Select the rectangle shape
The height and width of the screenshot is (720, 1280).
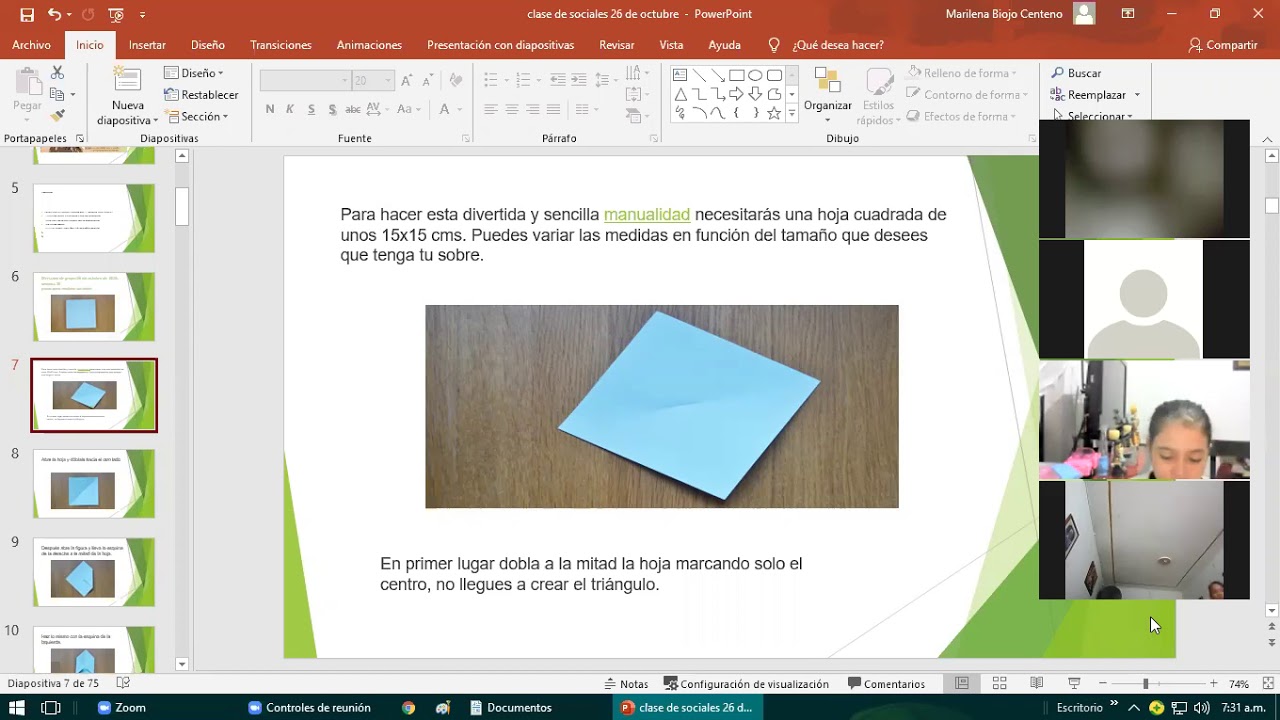tap(736, 75)
